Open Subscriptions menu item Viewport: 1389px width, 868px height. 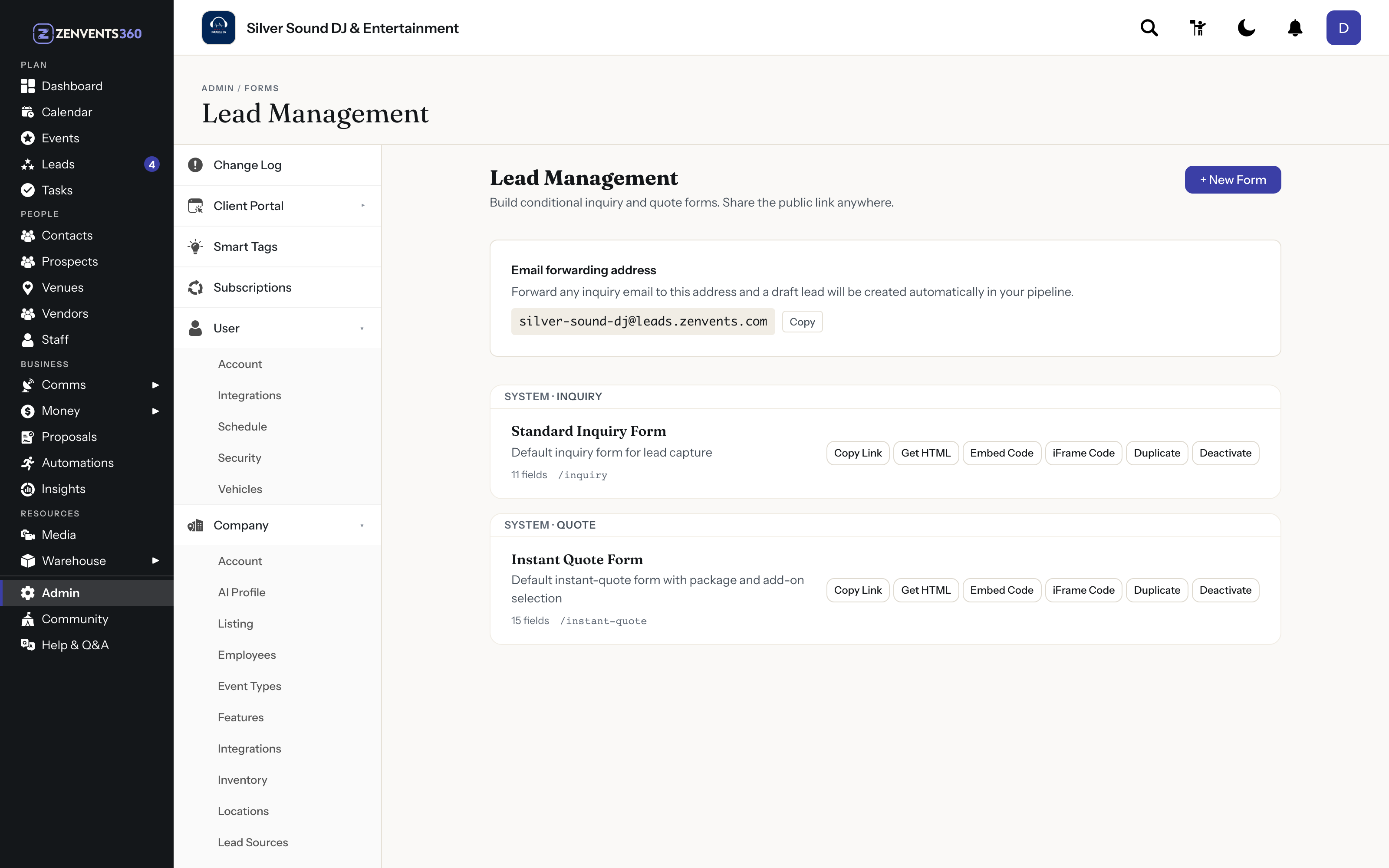(278, 287)
